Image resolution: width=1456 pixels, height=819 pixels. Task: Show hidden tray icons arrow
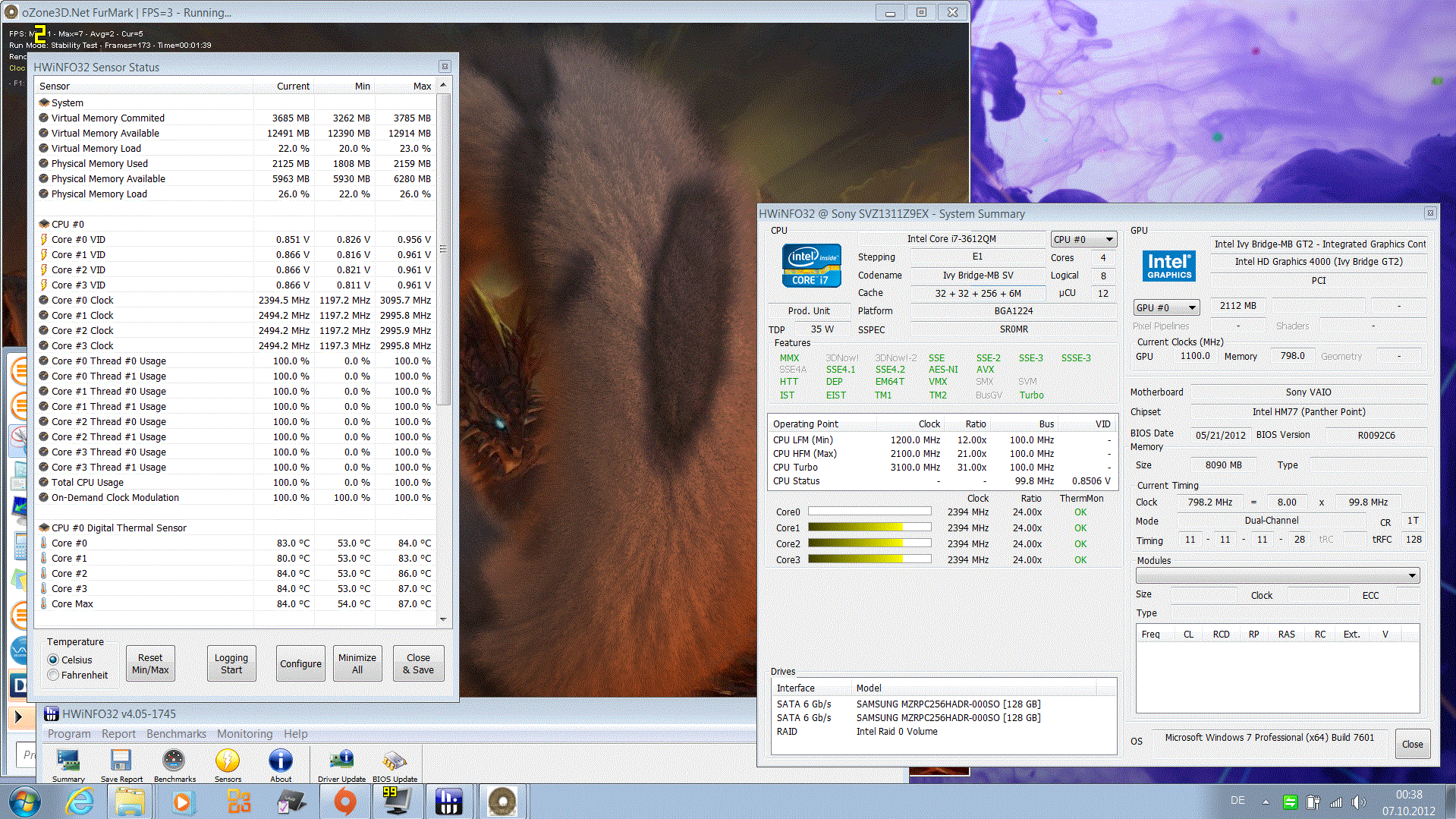tap(1266, 802)
